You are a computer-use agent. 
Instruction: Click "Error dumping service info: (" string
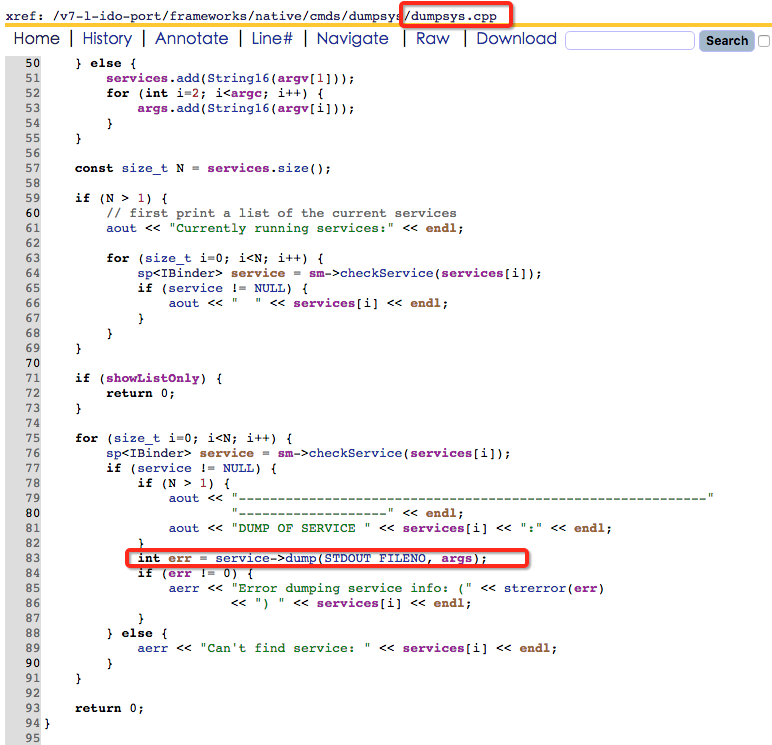[352, 588]
